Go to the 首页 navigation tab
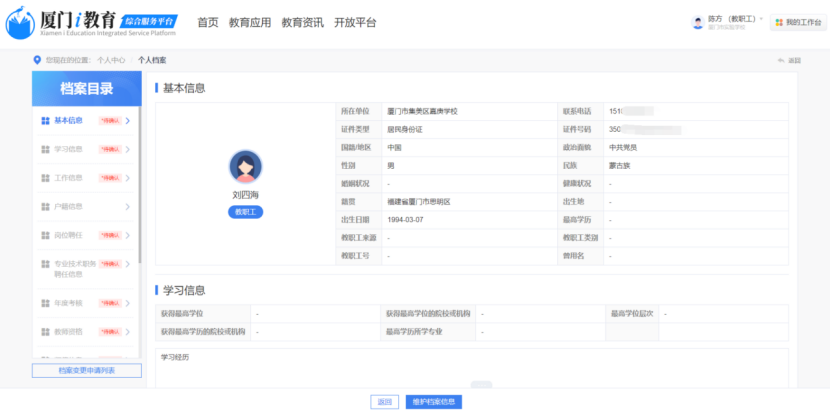 coord(207,22)
